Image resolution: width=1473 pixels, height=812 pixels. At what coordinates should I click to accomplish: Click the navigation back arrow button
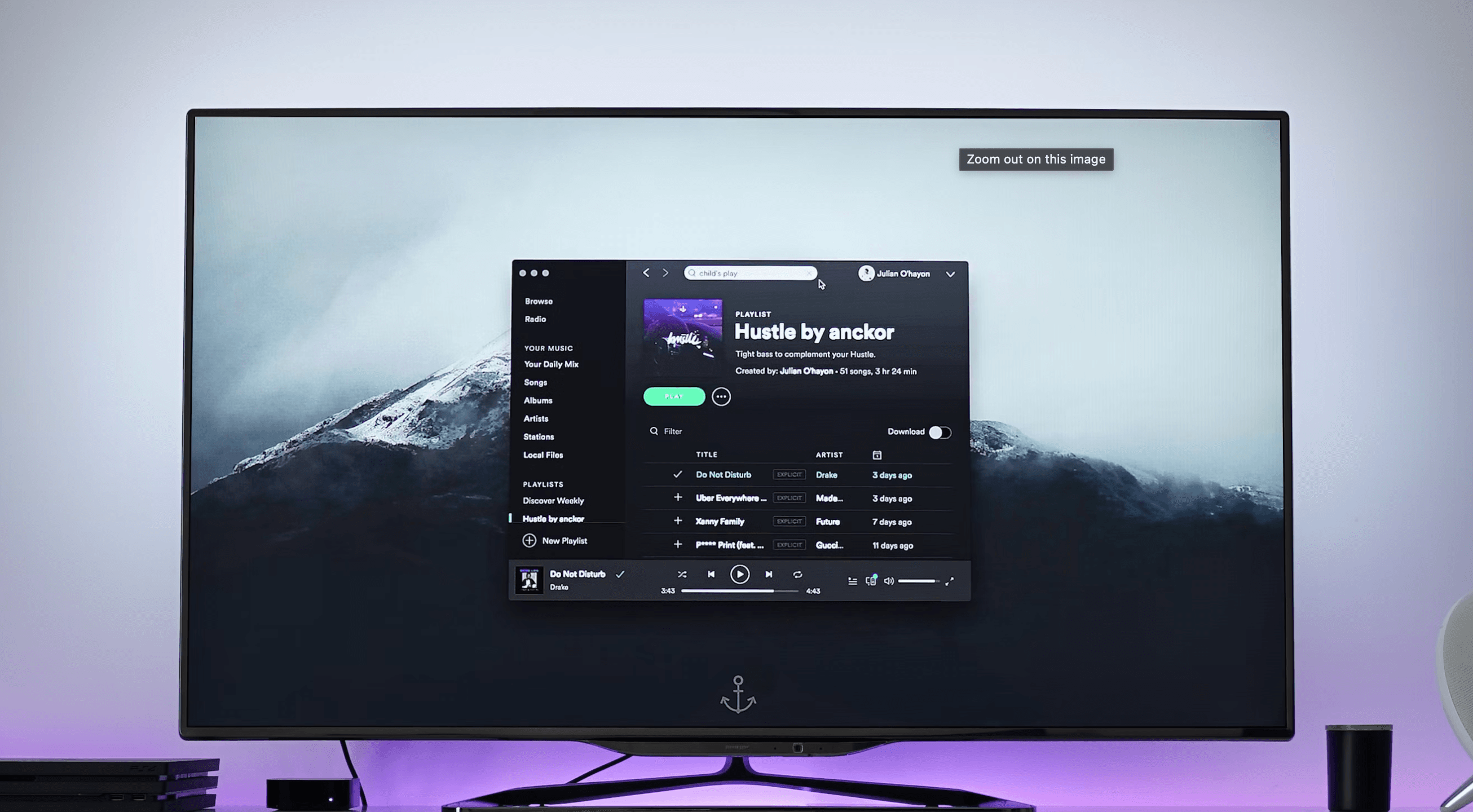(646, 273)
